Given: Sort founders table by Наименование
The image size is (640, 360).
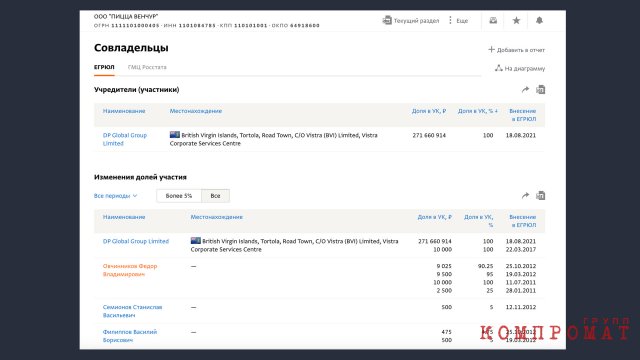Looking at the screenshot, I should click(124, 111).
